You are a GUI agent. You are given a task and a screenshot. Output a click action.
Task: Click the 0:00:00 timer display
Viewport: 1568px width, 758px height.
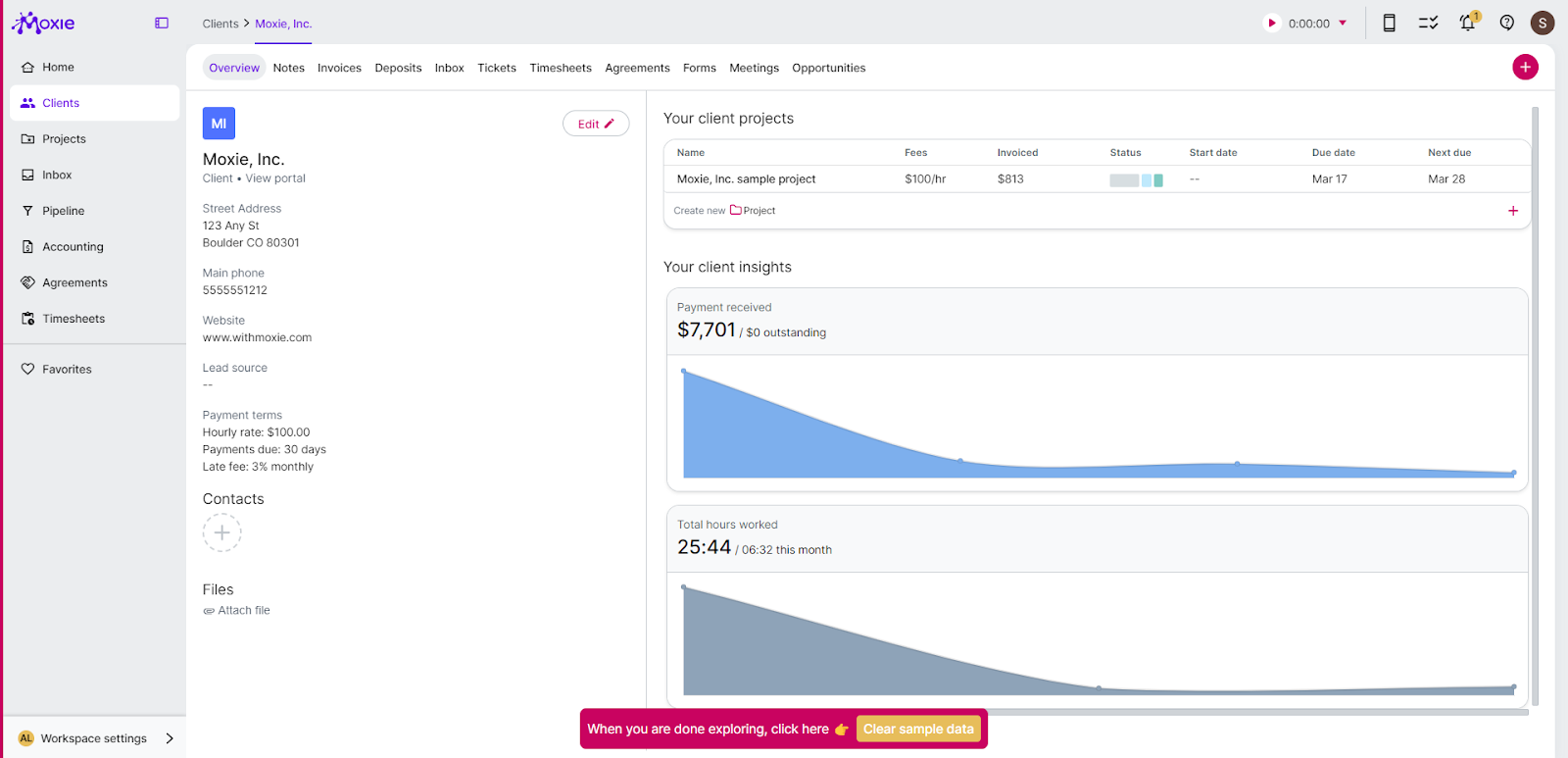pos(1309,24)
